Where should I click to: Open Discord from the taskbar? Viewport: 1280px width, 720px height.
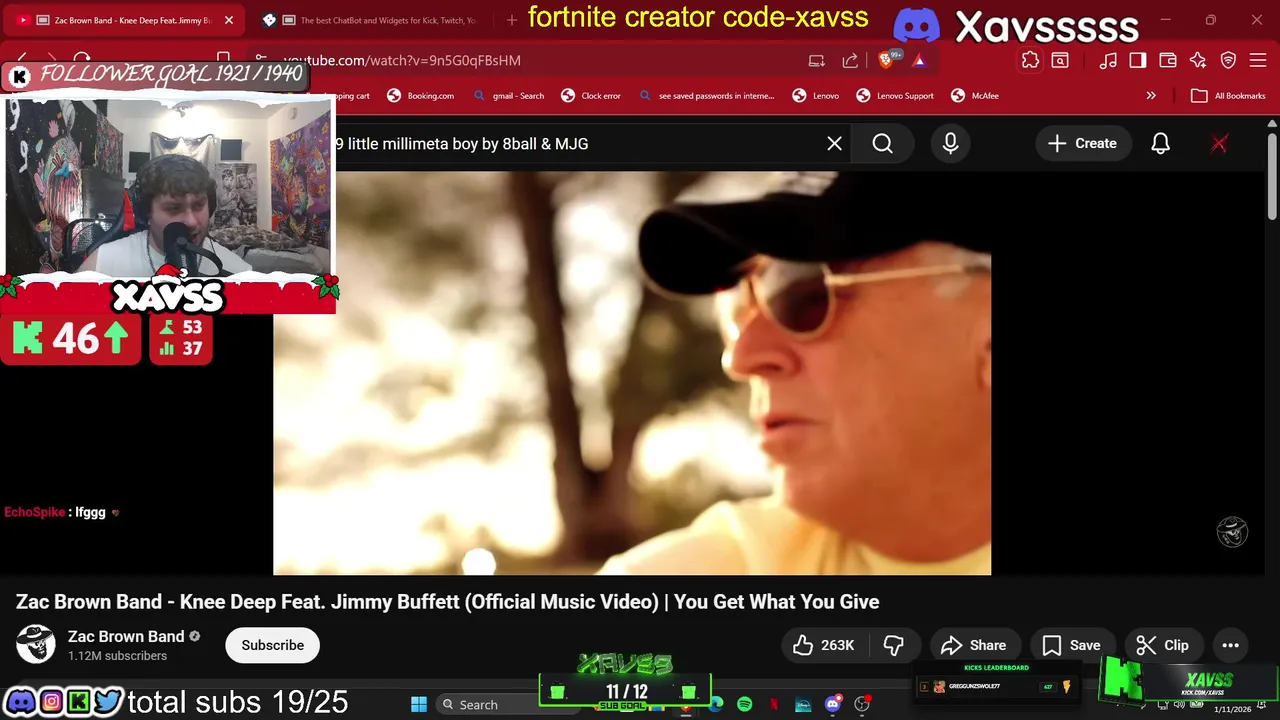[832, 704]
